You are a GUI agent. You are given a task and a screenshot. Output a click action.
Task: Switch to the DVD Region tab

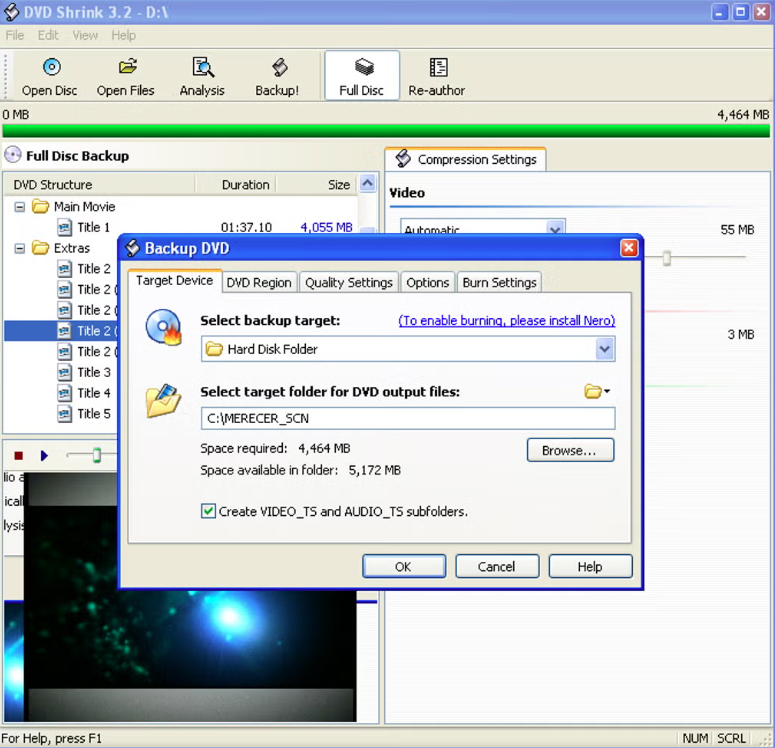pyautogui.click(x=259, y=282)
